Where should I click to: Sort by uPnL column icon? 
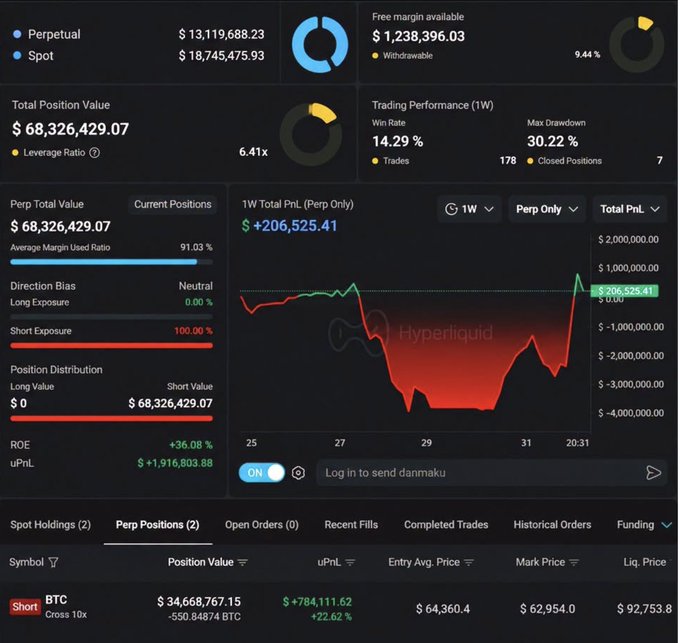350,562
